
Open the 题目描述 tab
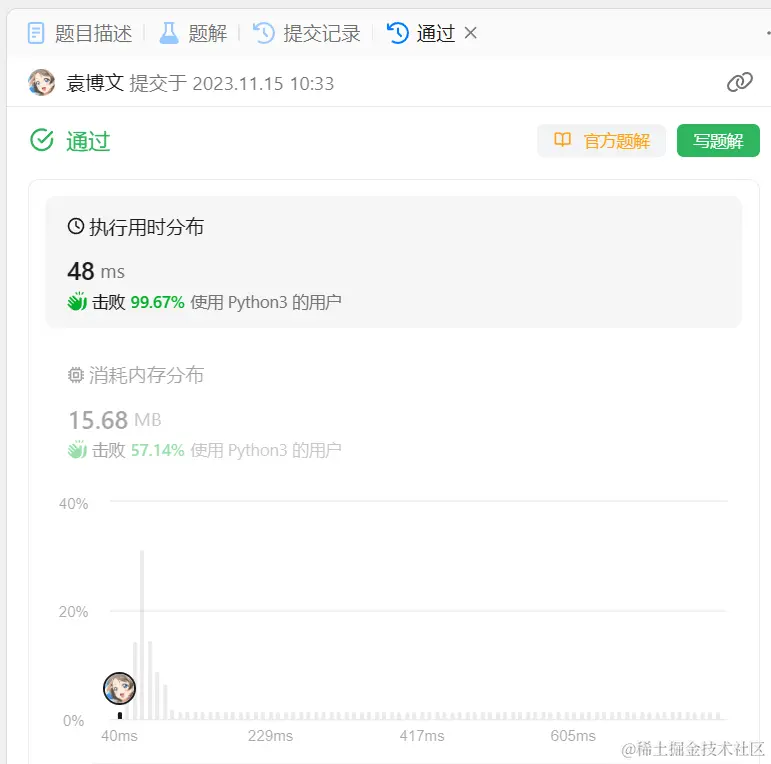point(80,33)
